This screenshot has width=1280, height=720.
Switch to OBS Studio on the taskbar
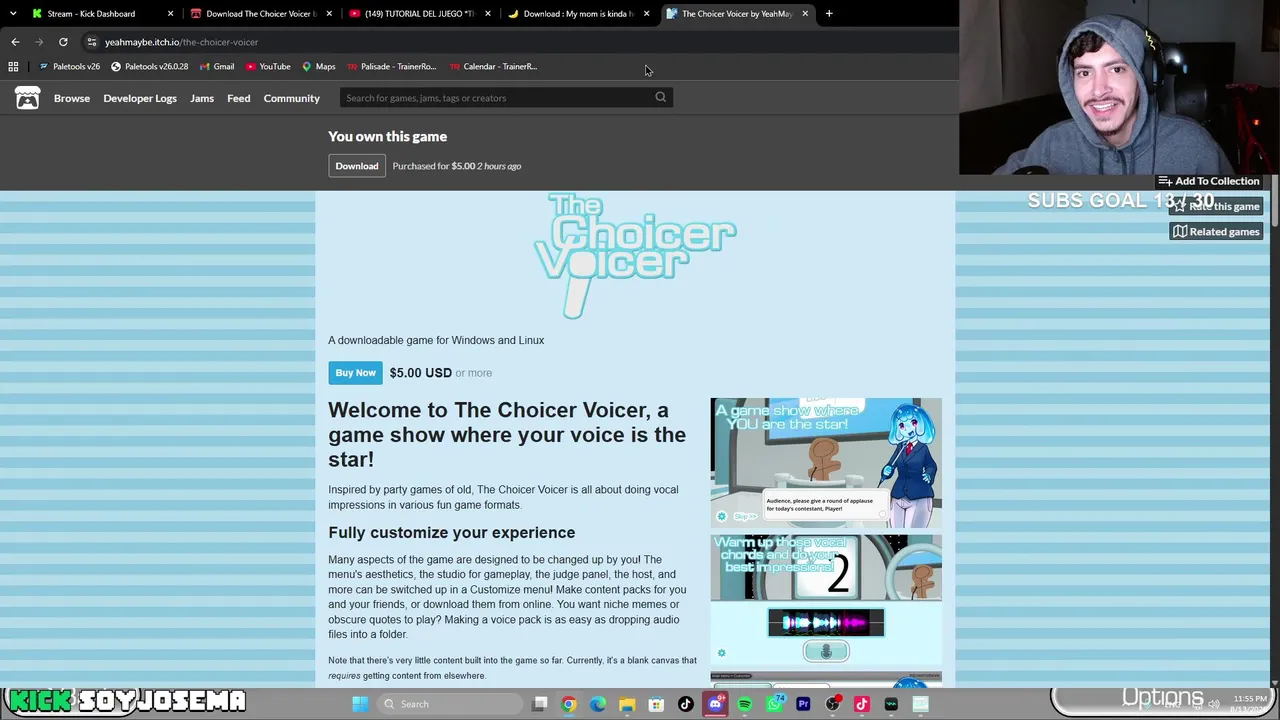832,704
